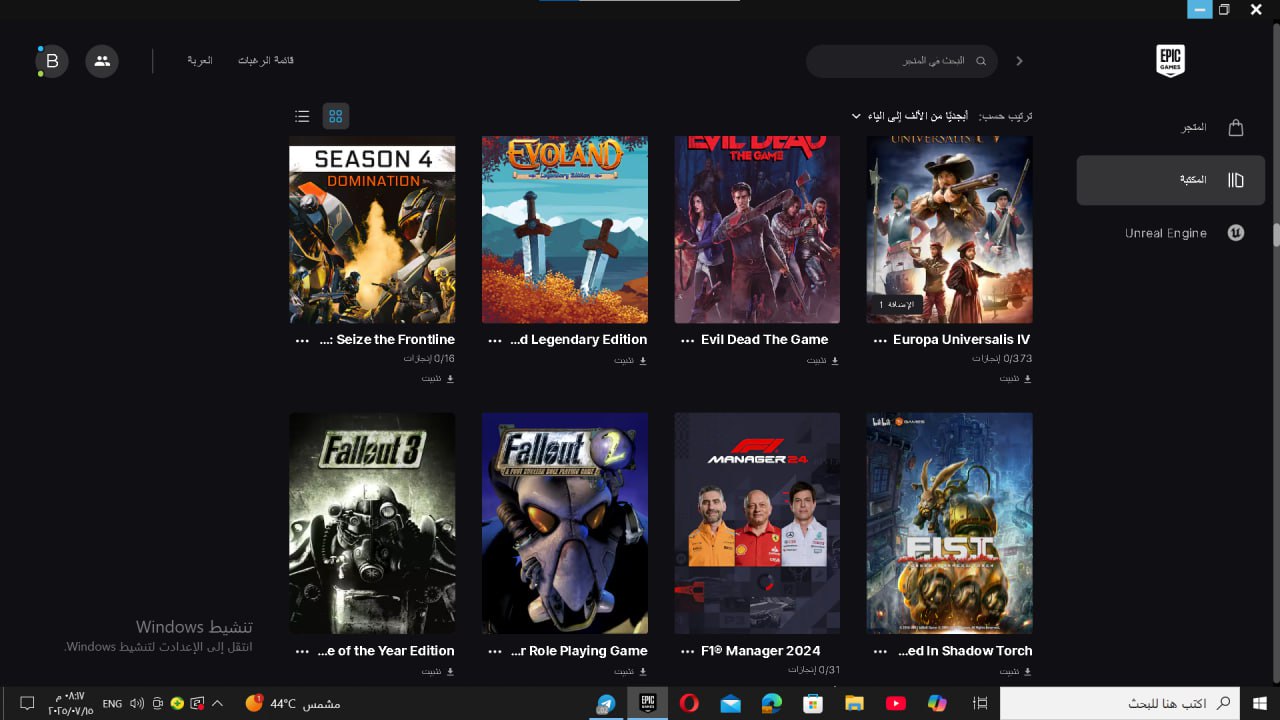
Task: Switch library to grid view
Action: click(x=336, y=116)
